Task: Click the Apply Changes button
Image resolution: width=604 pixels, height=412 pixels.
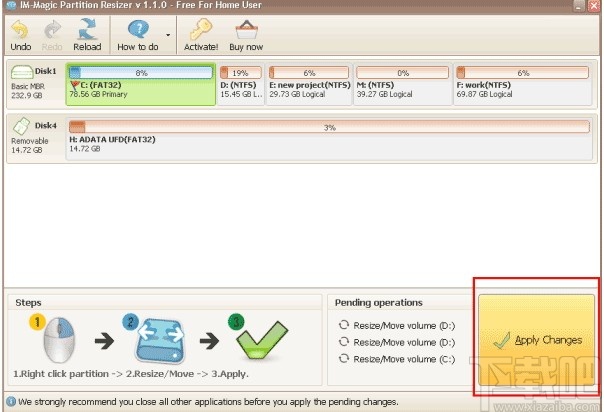Action: coord(536,340)
